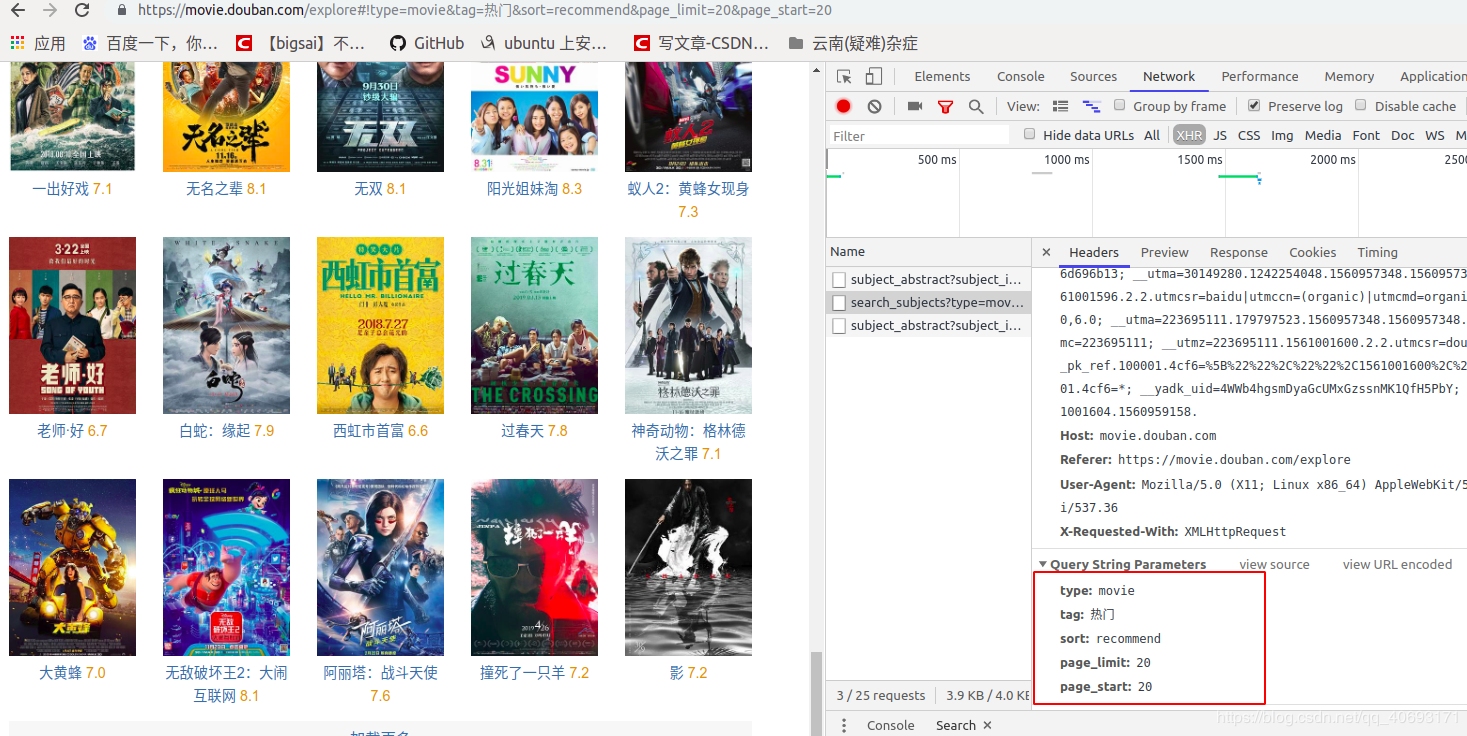Open the request Timing tab
1467x736 pixels.
1377,252
